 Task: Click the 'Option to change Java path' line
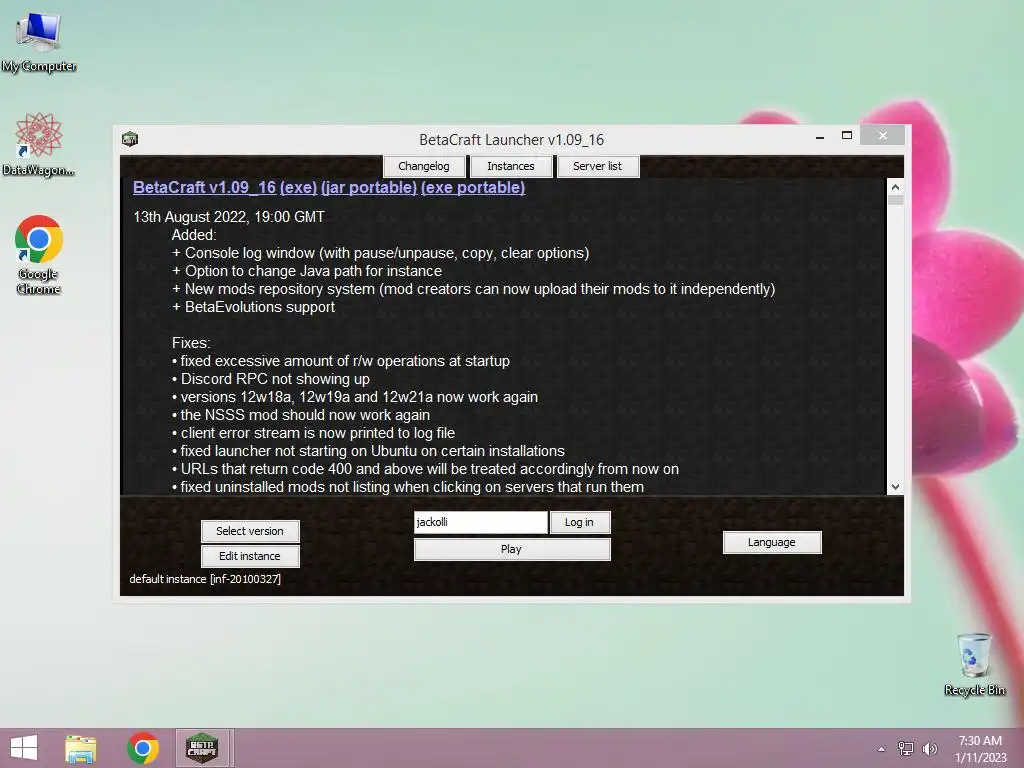[x=307, y=271]
